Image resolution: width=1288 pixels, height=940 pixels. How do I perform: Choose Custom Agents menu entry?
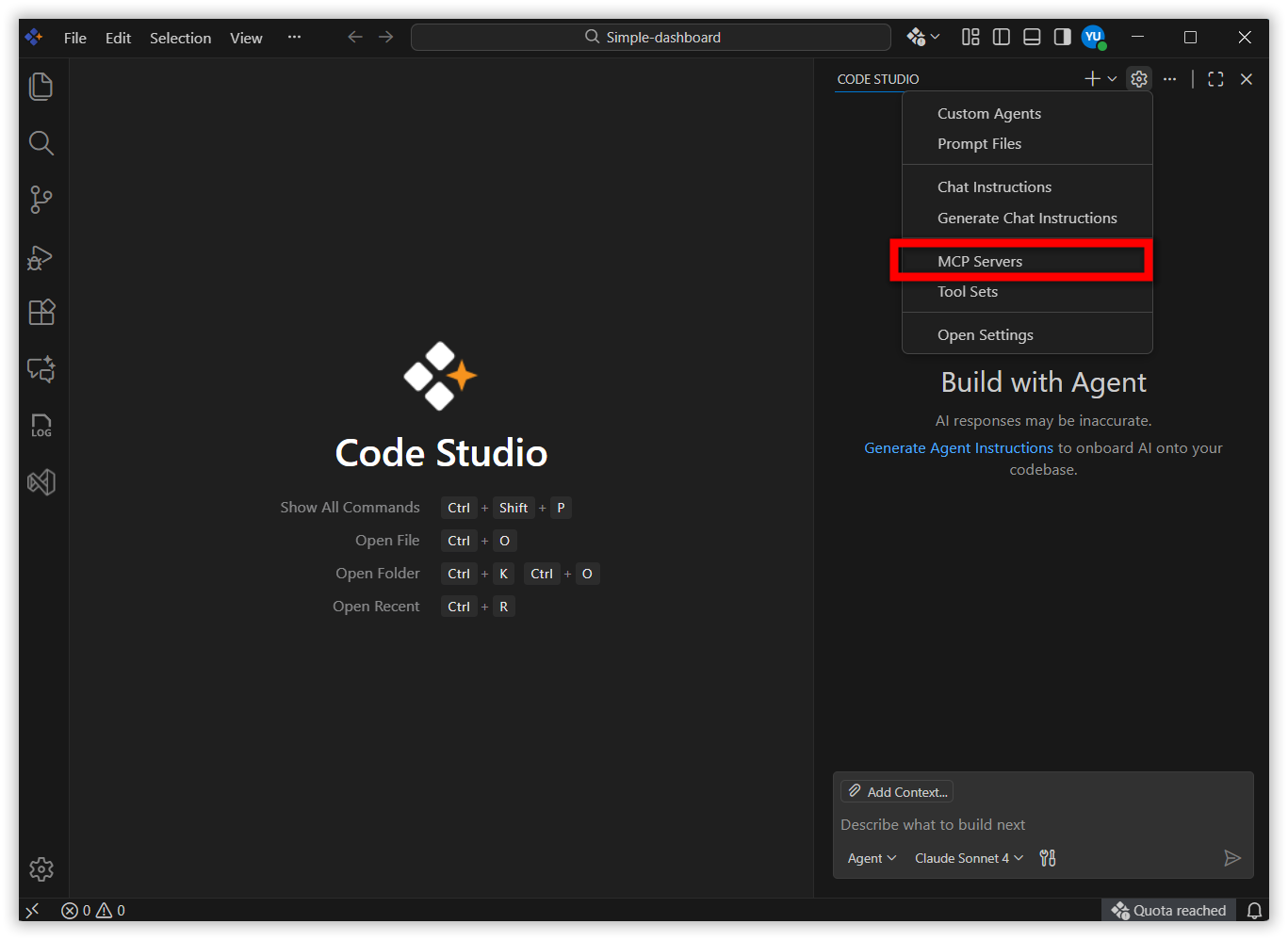pyautogui.click(x=989, y=113)
